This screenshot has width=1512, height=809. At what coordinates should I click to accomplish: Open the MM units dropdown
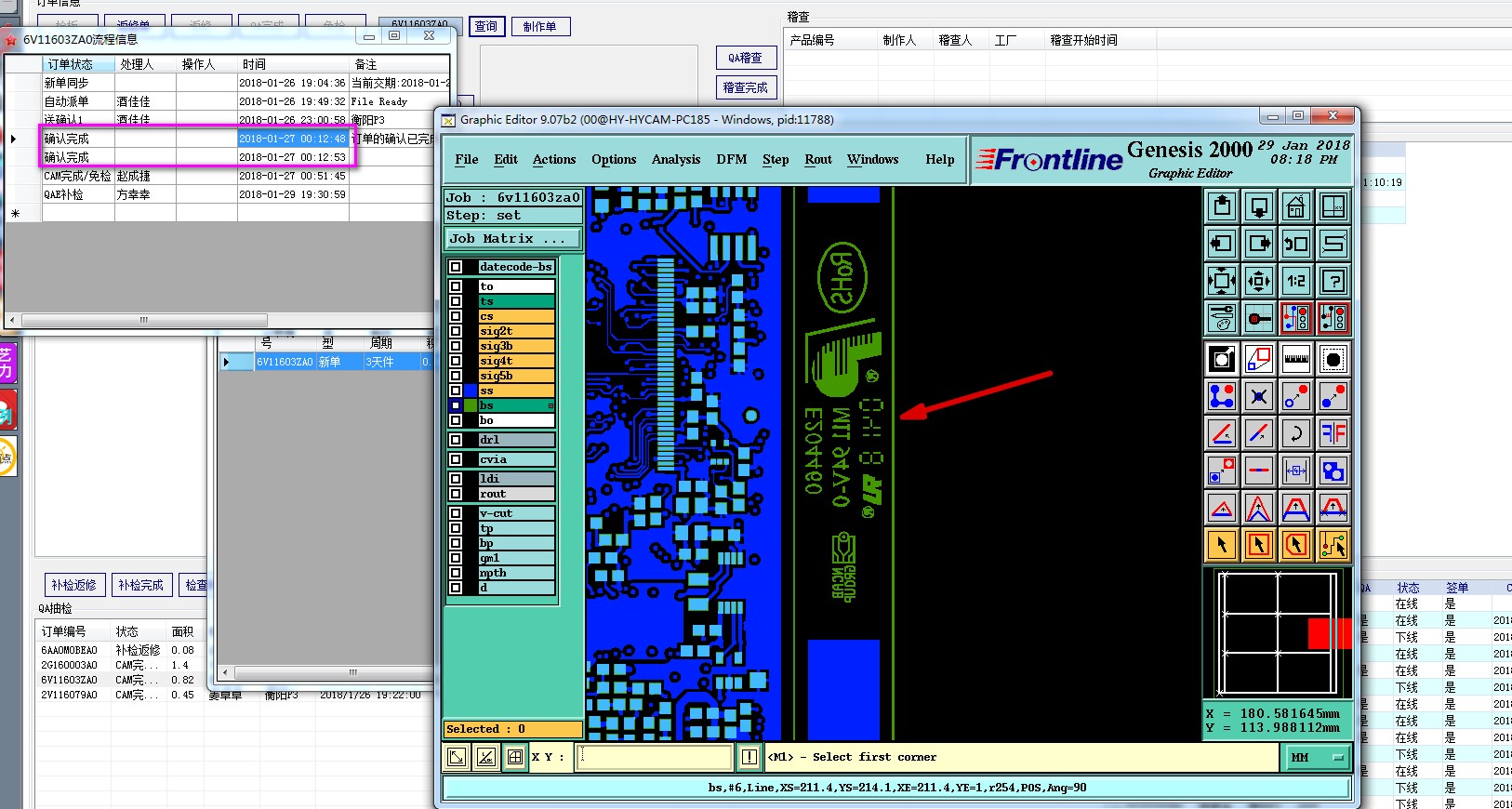tap(1316, 758)
